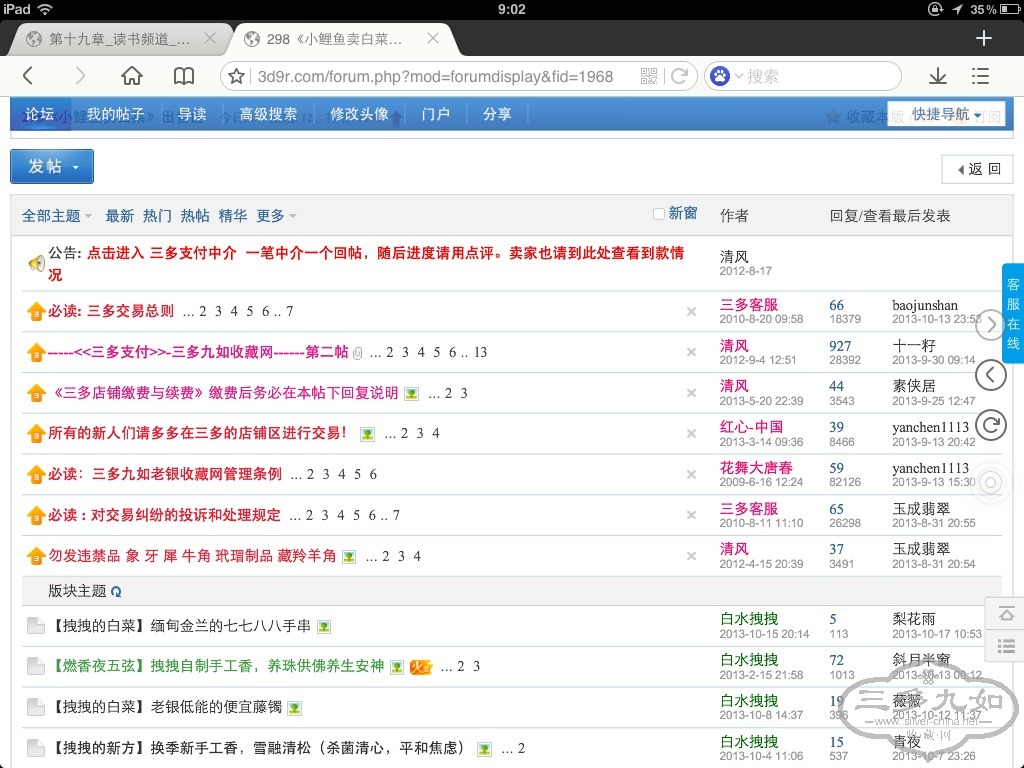Tap the QR code icon in address bar
The image size is (1024, 768).
click(649, 76)
